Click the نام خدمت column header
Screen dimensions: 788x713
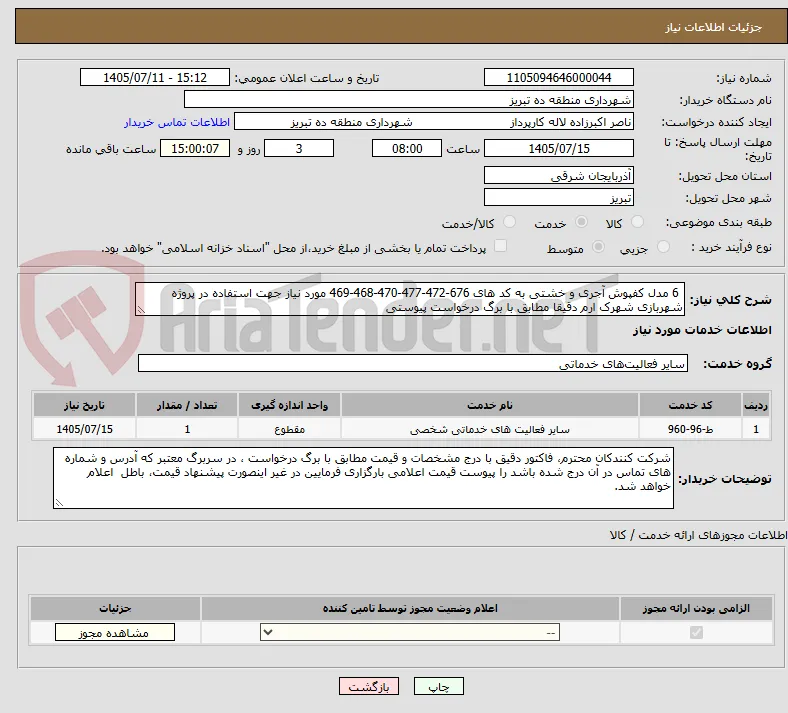pos(489,405)
